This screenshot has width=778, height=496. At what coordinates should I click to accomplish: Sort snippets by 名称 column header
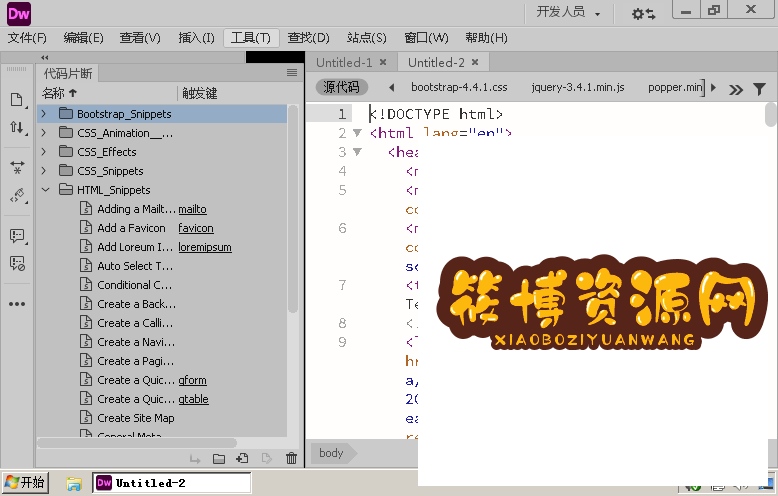tap(60, 93)
